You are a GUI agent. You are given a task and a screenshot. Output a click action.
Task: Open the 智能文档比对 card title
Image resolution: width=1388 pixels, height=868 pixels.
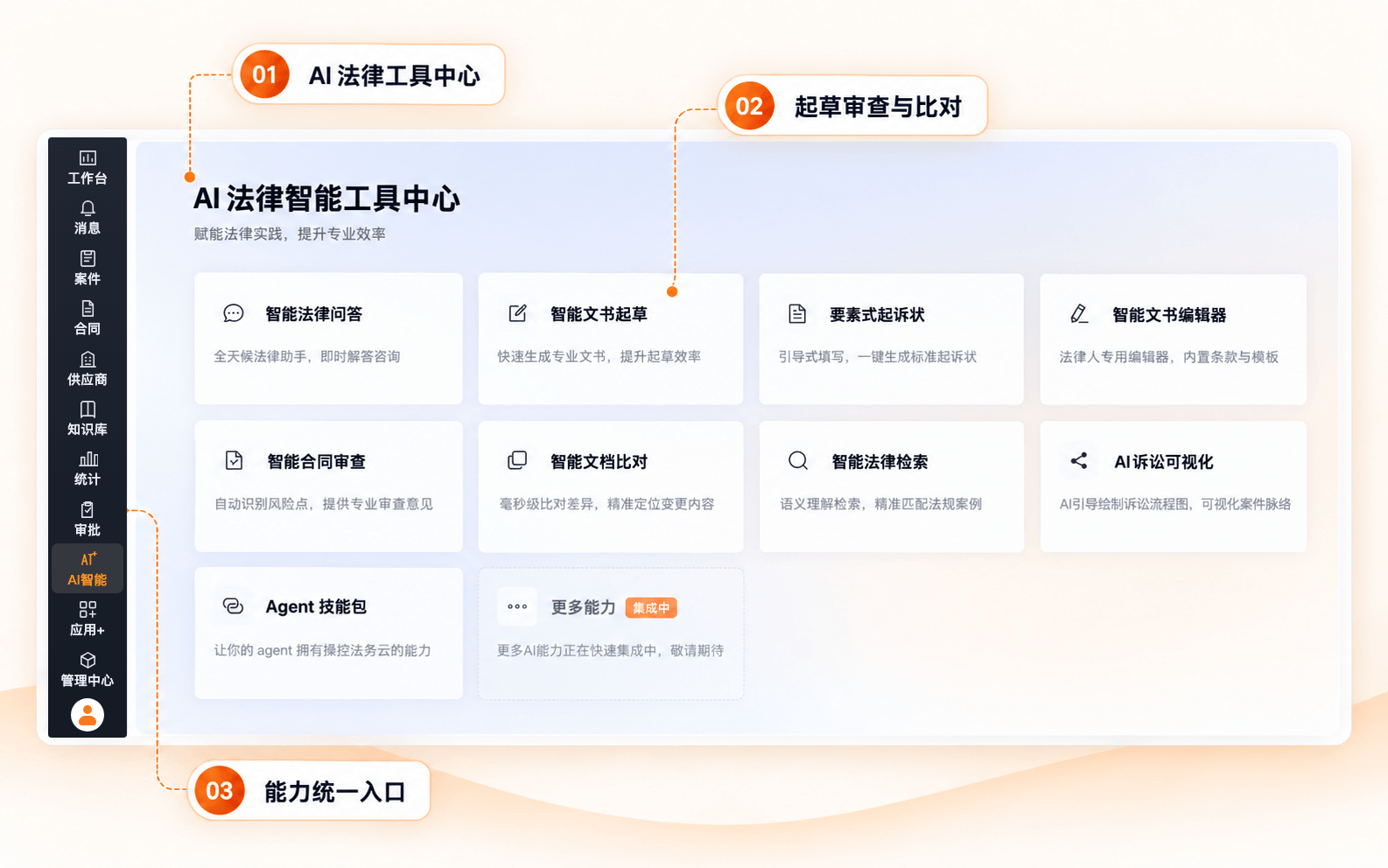pos(599,462)
